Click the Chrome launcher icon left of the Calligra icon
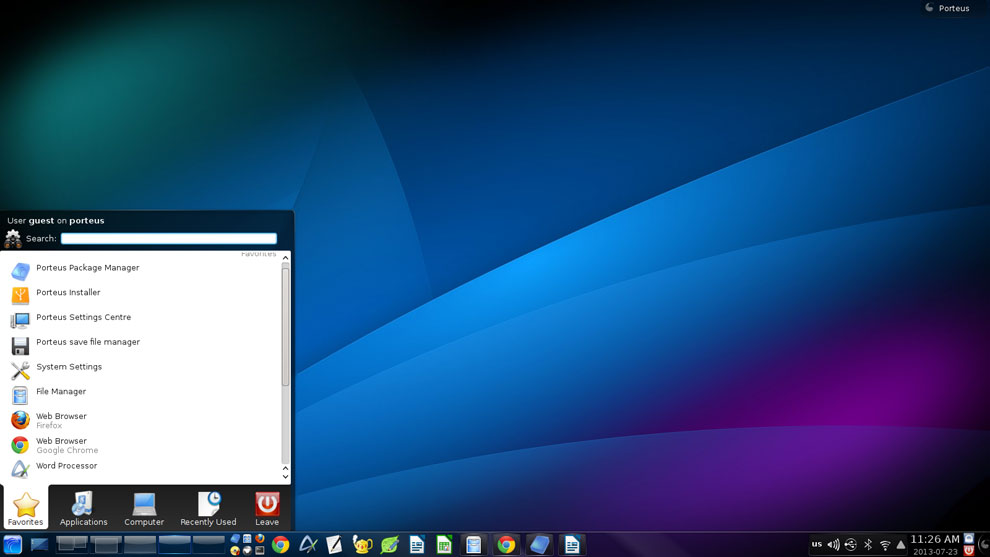The height and width of the screenshot is (557, 990). pyautogui.click(x=280, y=544)
